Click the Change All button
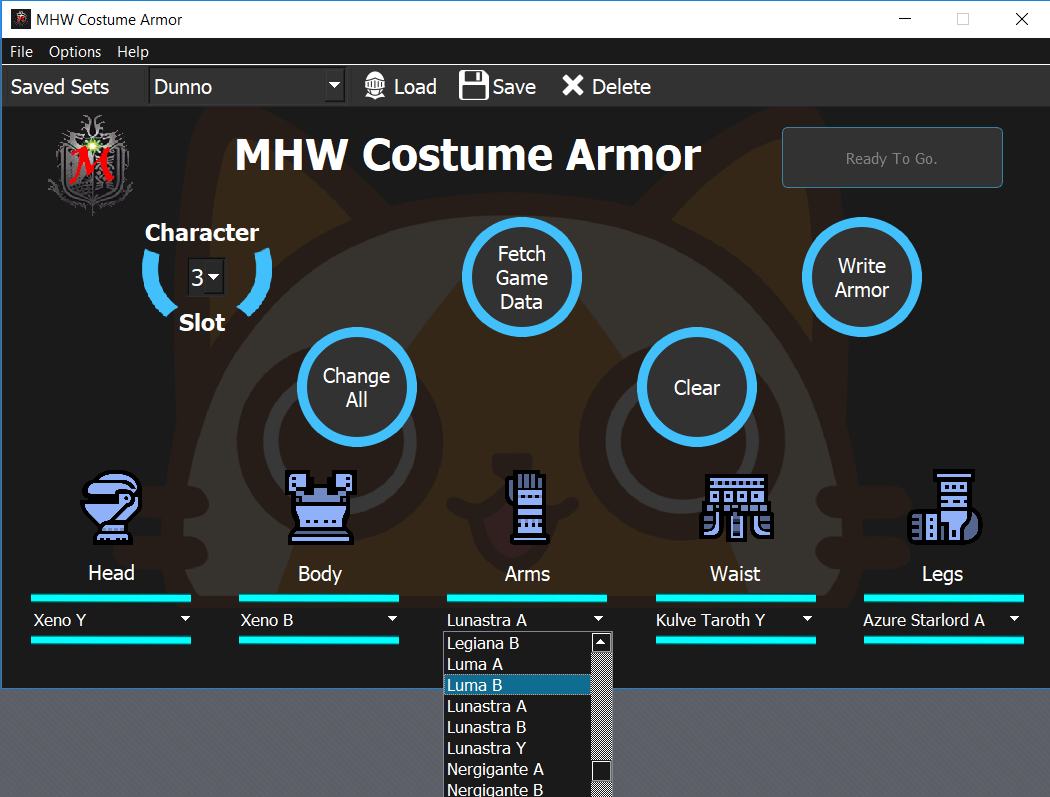 pos(357,387)
